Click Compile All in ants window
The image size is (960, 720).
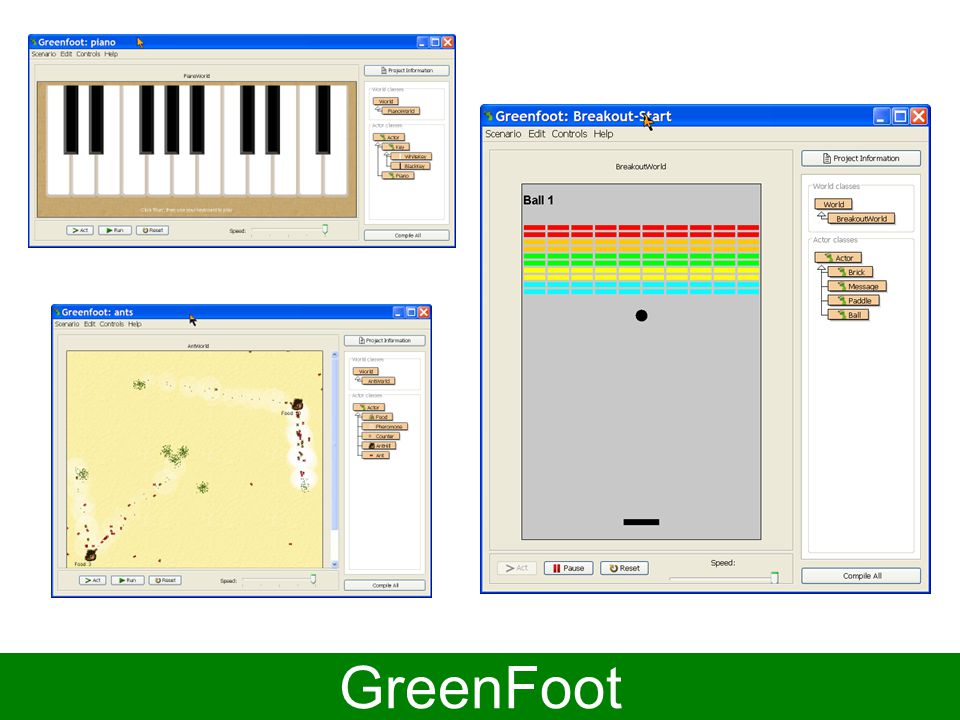click(x=384, y=585)
